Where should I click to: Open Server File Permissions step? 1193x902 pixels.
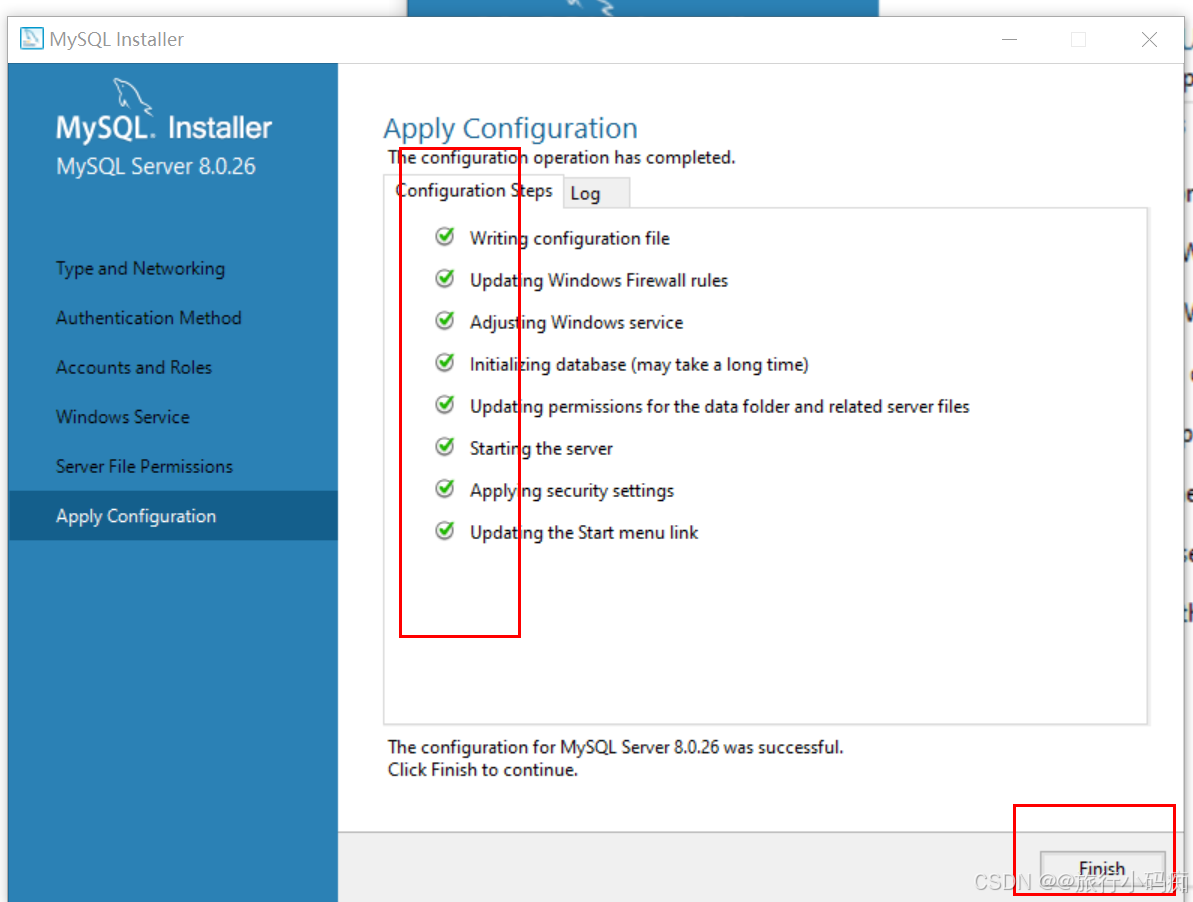point(145,466)
